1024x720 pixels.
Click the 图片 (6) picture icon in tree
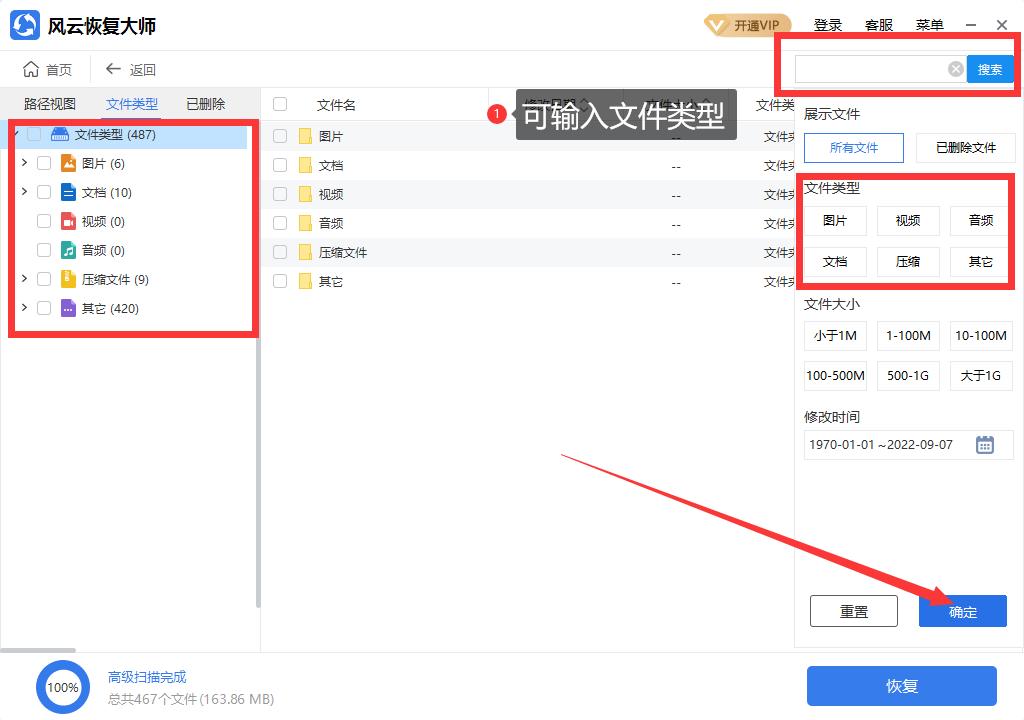click(x=69, y=163)
